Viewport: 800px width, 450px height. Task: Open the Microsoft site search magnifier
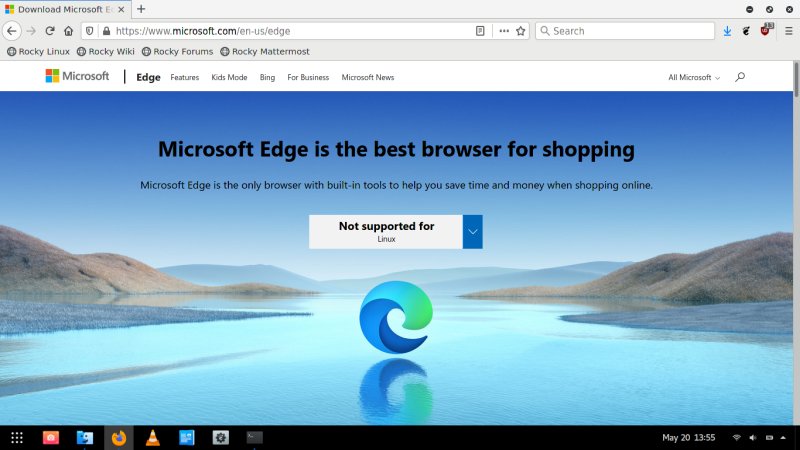click(740, 77)
